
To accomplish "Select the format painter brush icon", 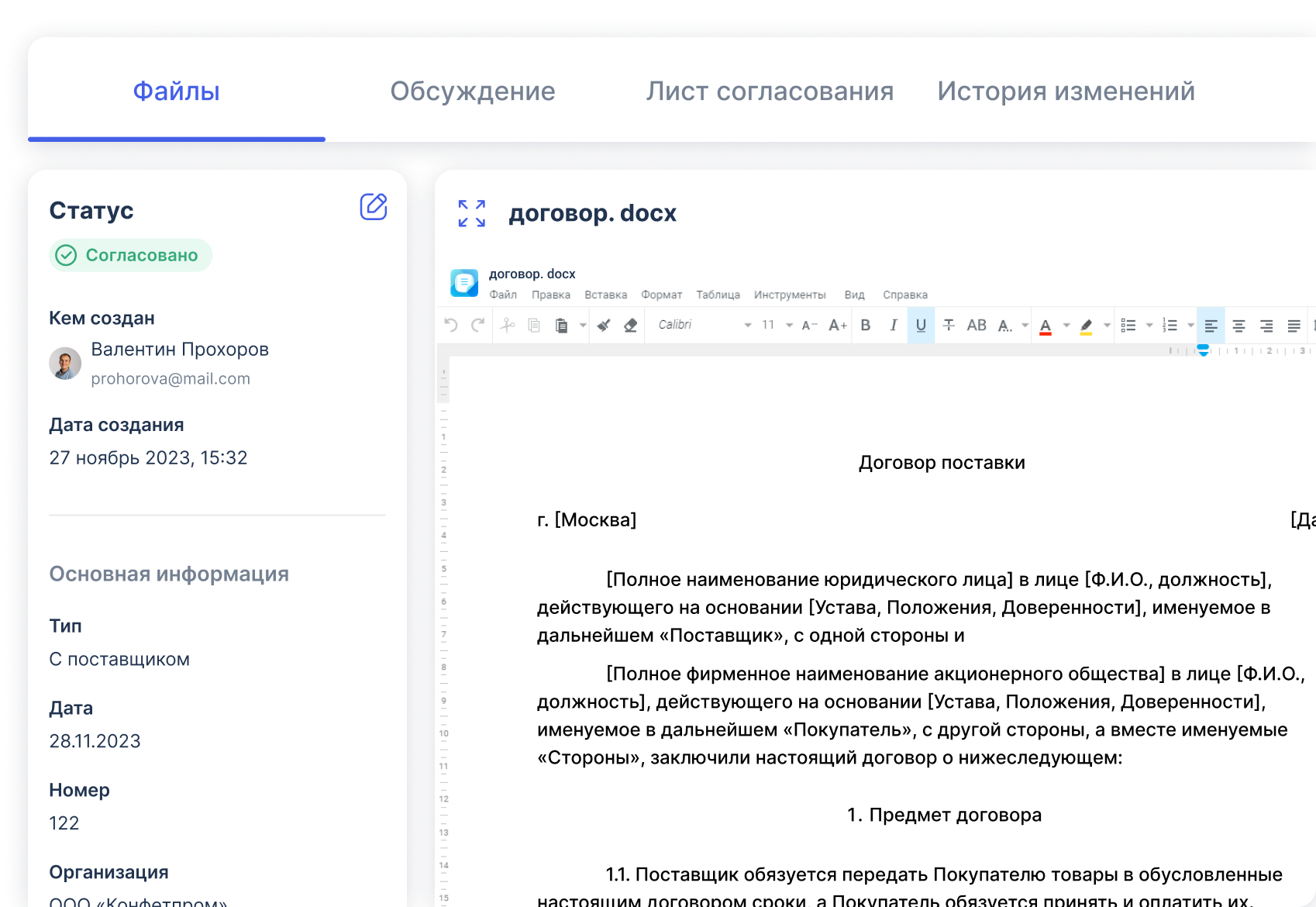I will click(604, 326).
